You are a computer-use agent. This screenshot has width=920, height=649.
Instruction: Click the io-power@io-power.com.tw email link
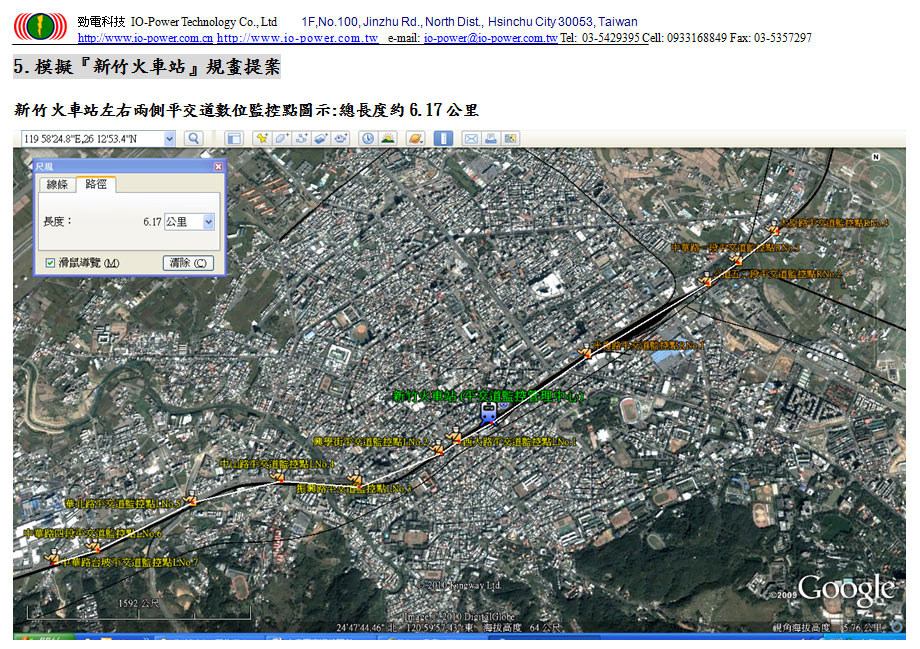click(490, 38)
